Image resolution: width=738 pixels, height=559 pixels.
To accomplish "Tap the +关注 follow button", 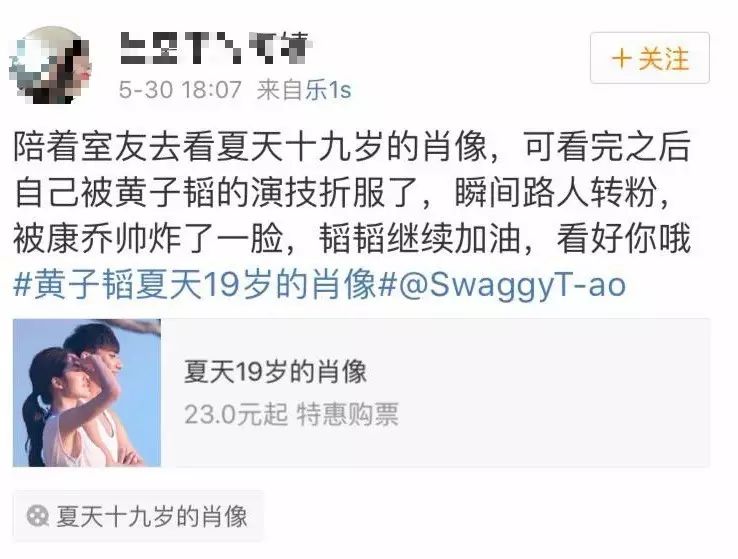I will [x=650, y=58].
